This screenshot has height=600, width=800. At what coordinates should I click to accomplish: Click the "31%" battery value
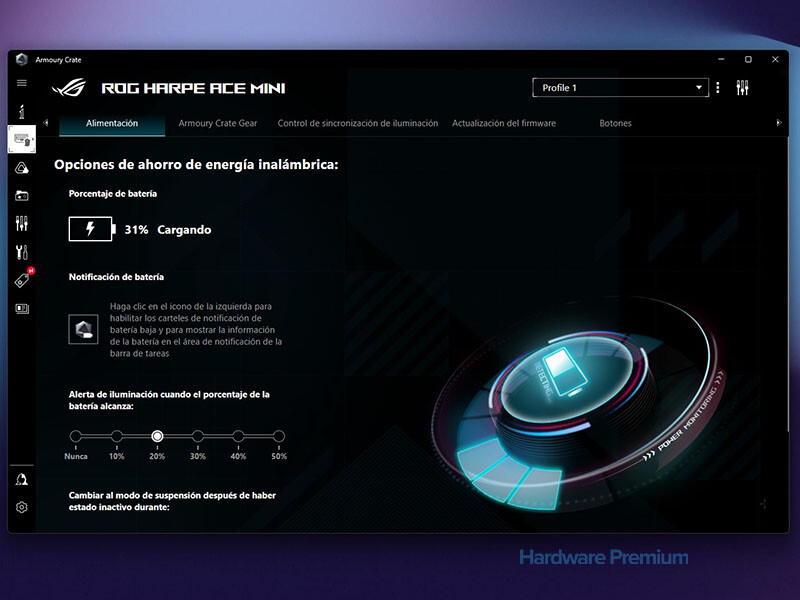point(136,230)
